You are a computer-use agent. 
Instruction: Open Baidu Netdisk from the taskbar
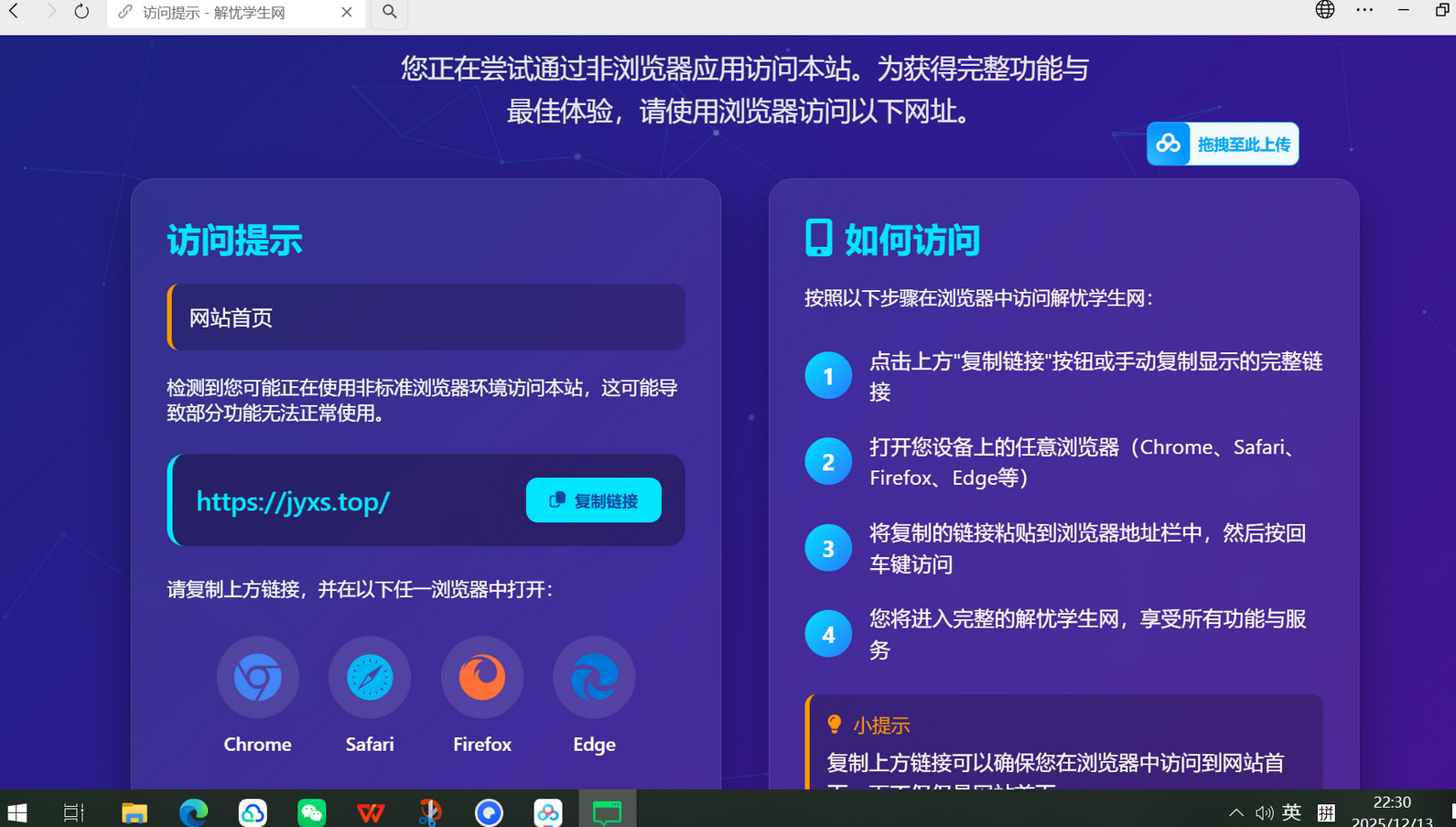coord(548,811)
